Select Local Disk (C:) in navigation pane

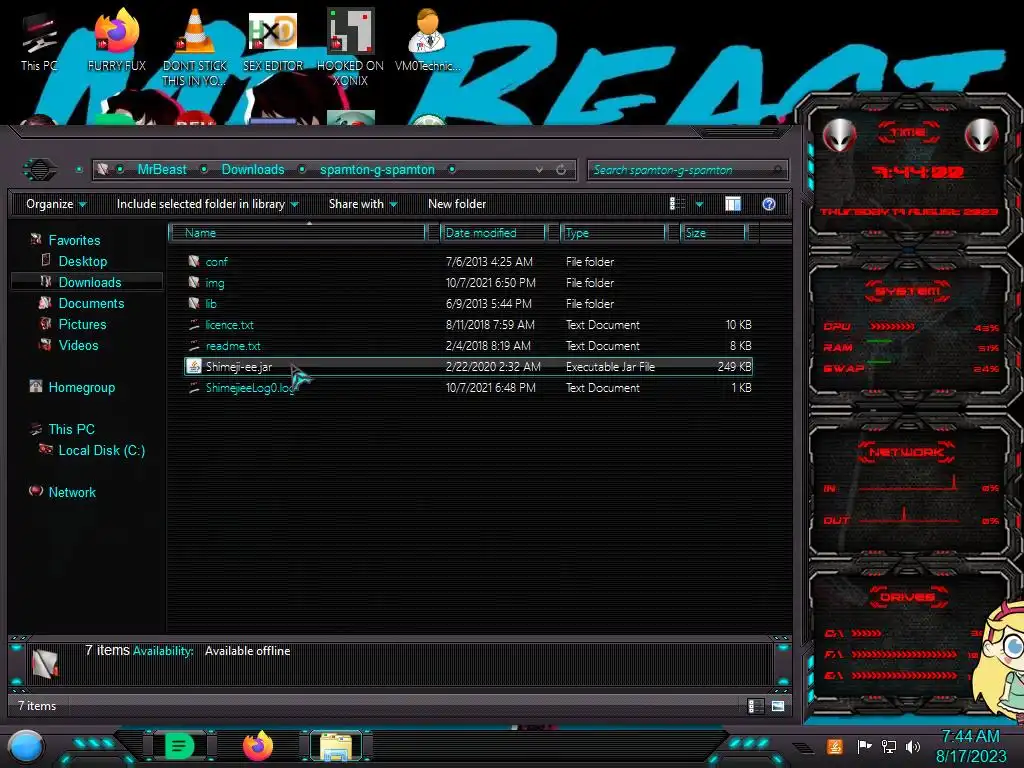coord(102,450)
